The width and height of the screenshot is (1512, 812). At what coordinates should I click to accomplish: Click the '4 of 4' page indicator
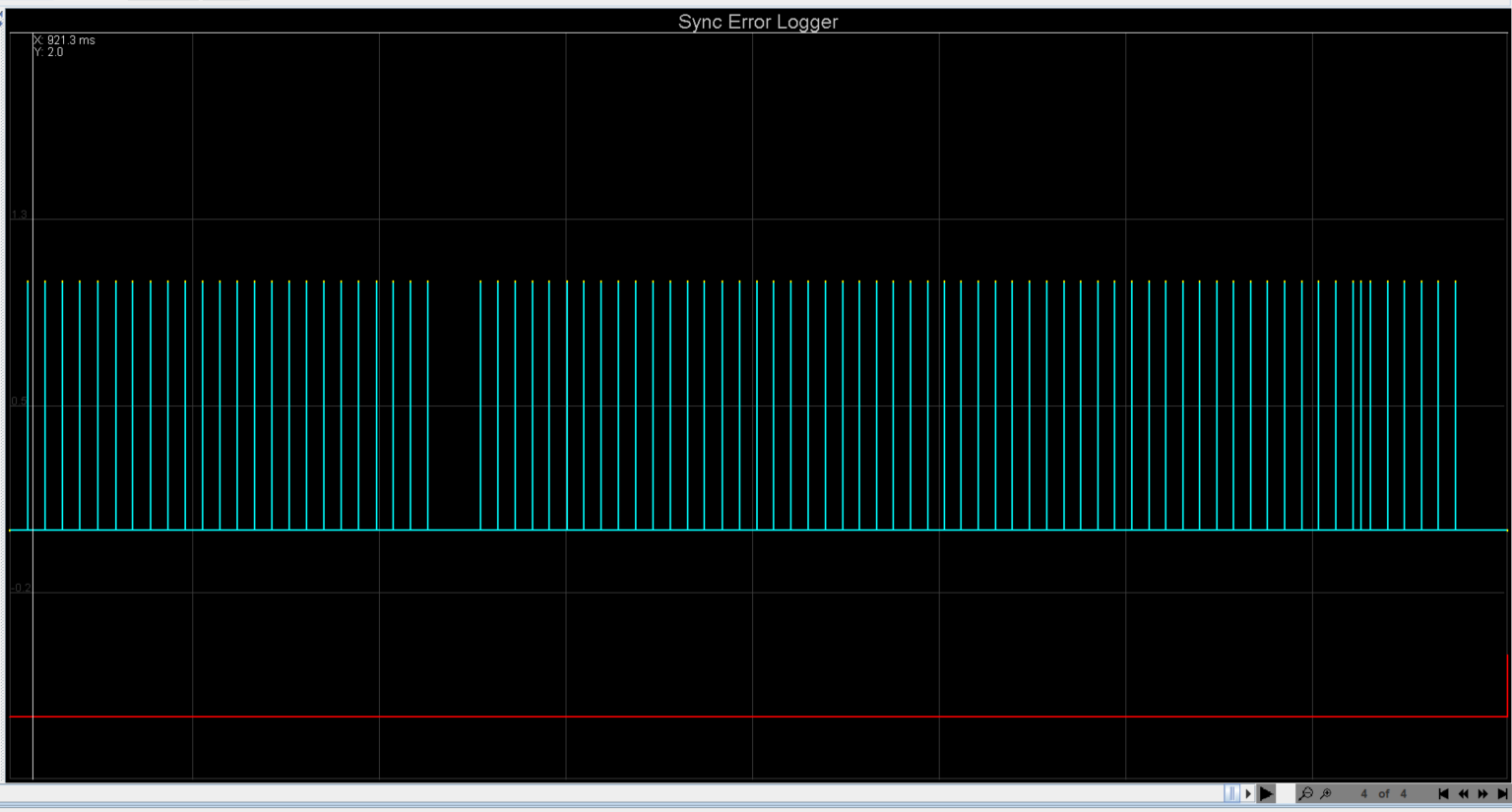[x=1383, y=793]
